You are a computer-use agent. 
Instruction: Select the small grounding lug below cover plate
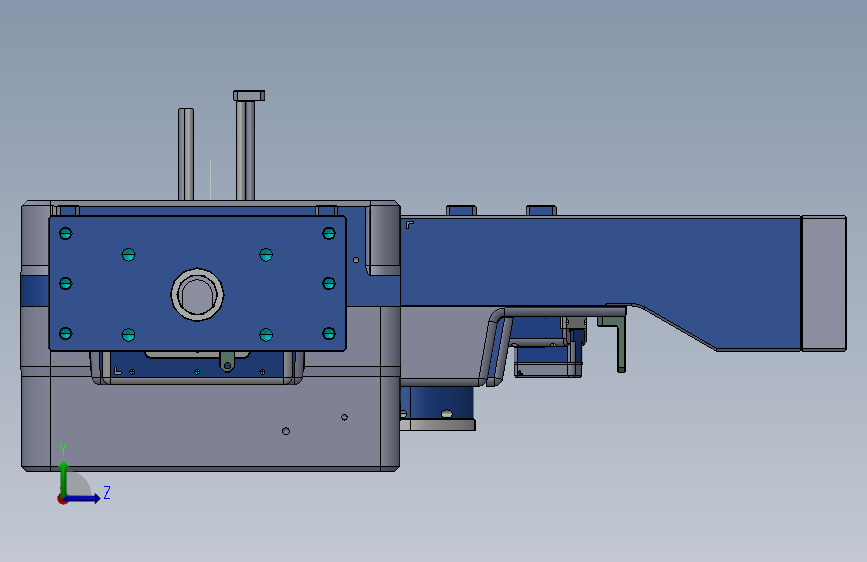pyautogui.click(x=227, y=361)
